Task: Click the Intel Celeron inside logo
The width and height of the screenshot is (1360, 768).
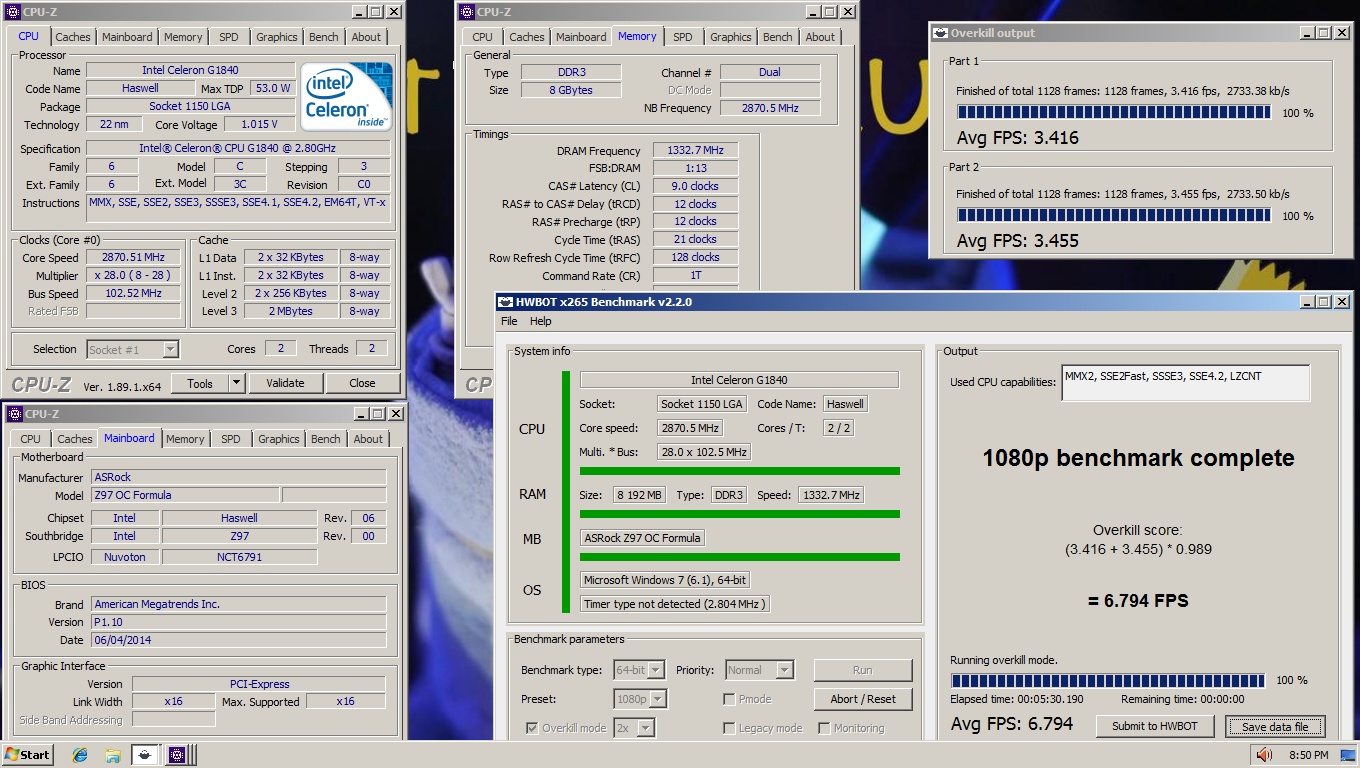Action: 347,97
